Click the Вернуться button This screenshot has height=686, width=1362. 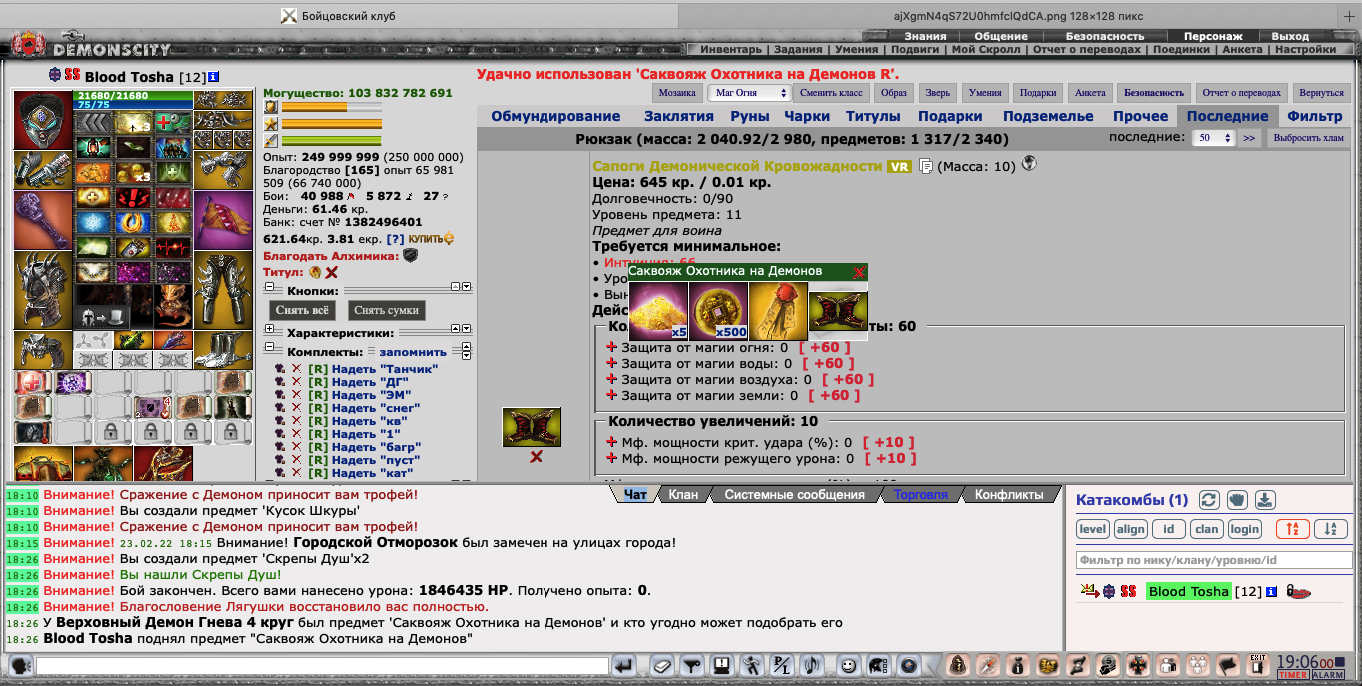coord(1321,93)
